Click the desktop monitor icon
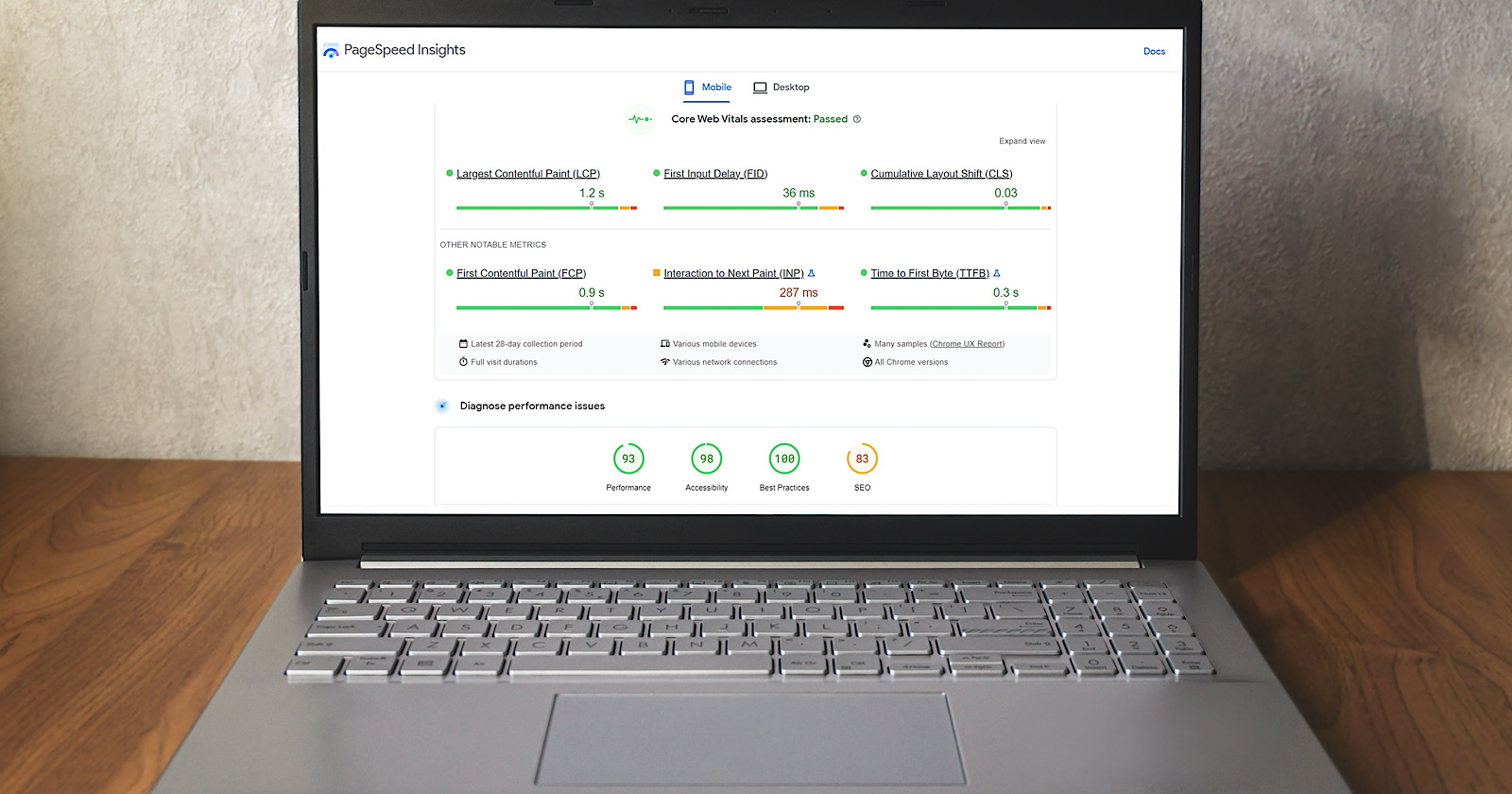The image size is (1512, 794). tap(760, 88)
